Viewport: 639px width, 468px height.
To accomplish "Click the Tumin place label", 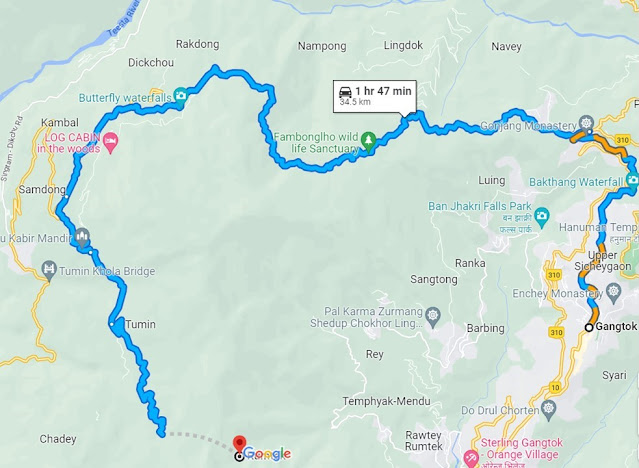I will coord(140,325).
